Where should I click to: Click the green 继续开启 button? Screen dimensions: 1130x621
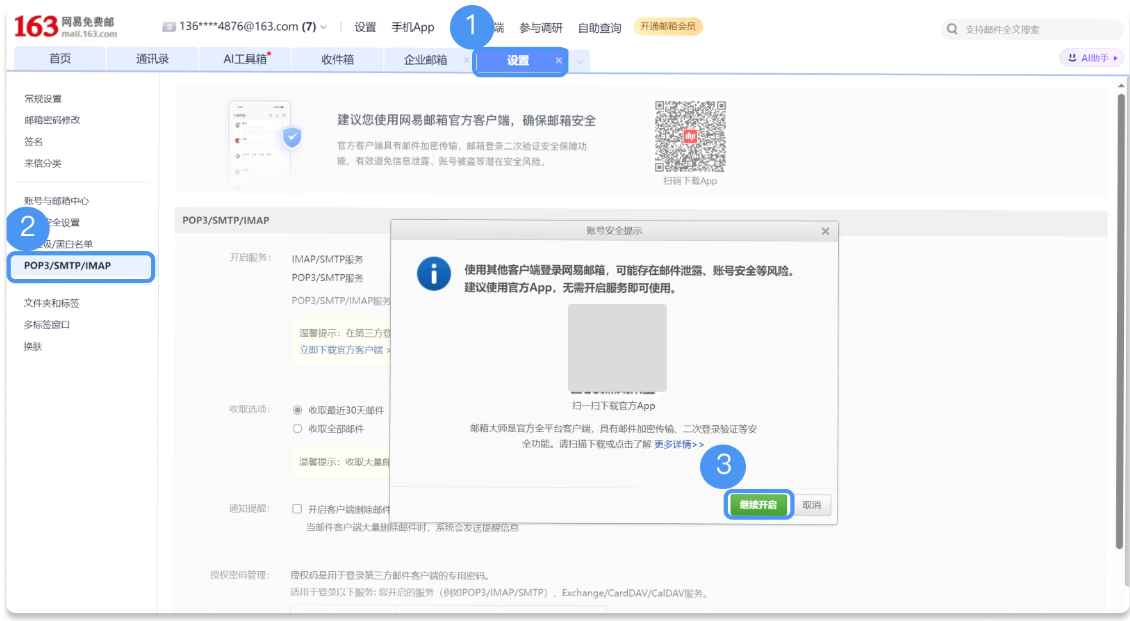(x=758, y=504)
